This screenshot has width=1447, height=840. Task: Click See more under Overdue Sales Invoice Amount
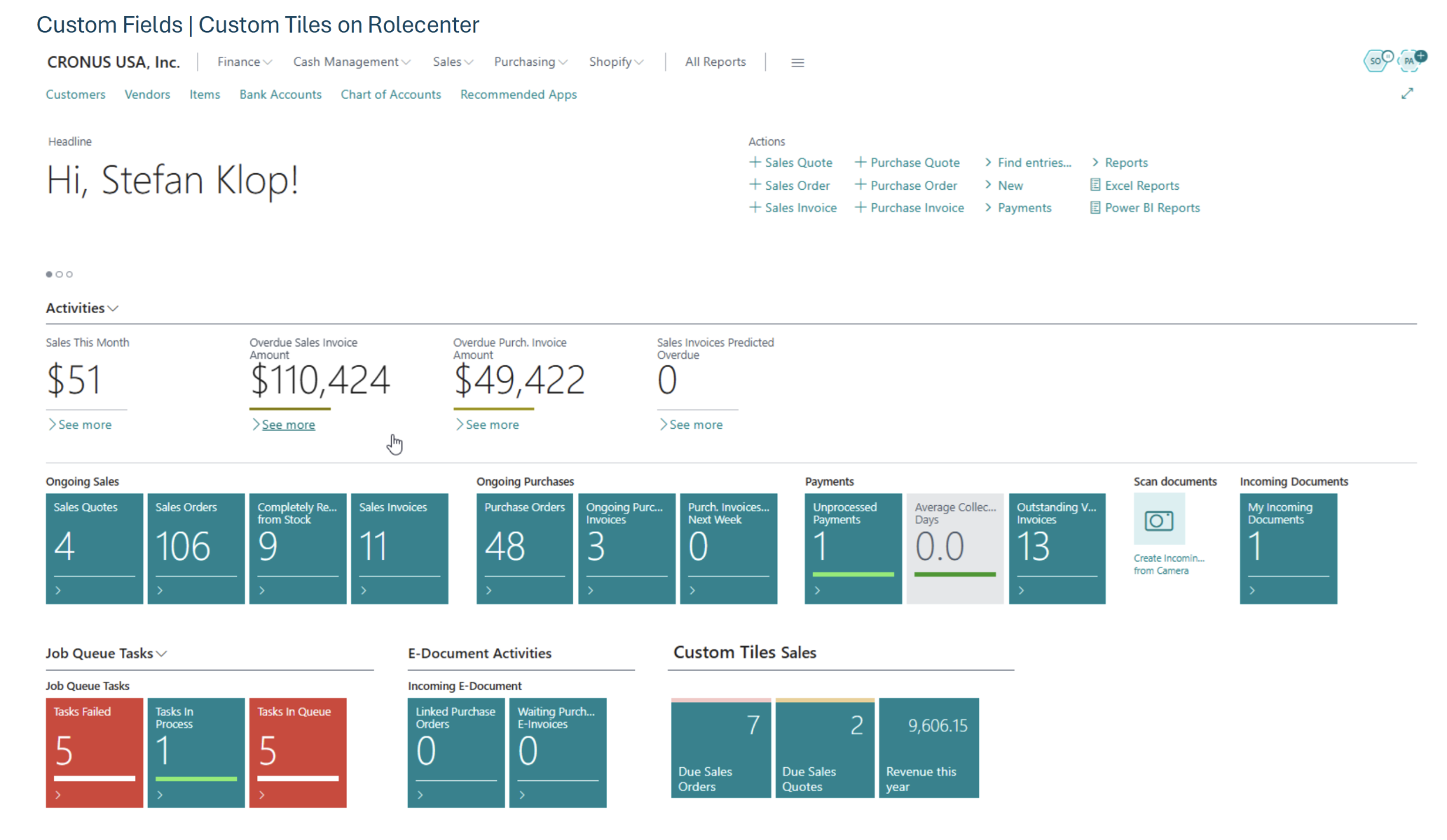(288, 425)
